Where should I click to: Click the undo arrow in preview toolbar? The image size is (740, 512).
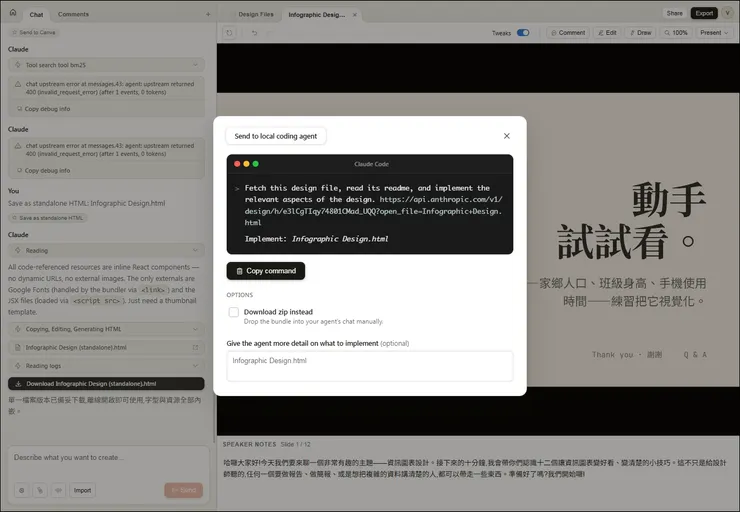pos(254,33)
